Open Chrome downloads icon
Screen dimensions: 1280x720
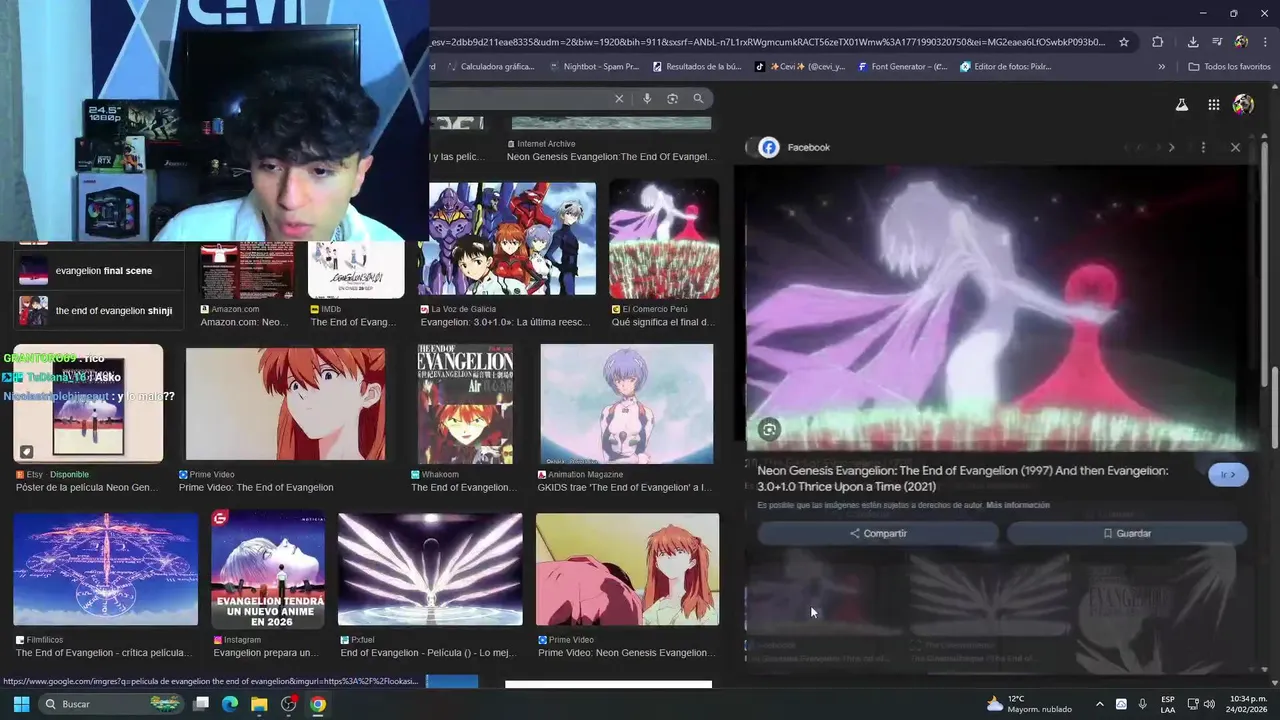pyautogui.click(x=1193, y=42)
